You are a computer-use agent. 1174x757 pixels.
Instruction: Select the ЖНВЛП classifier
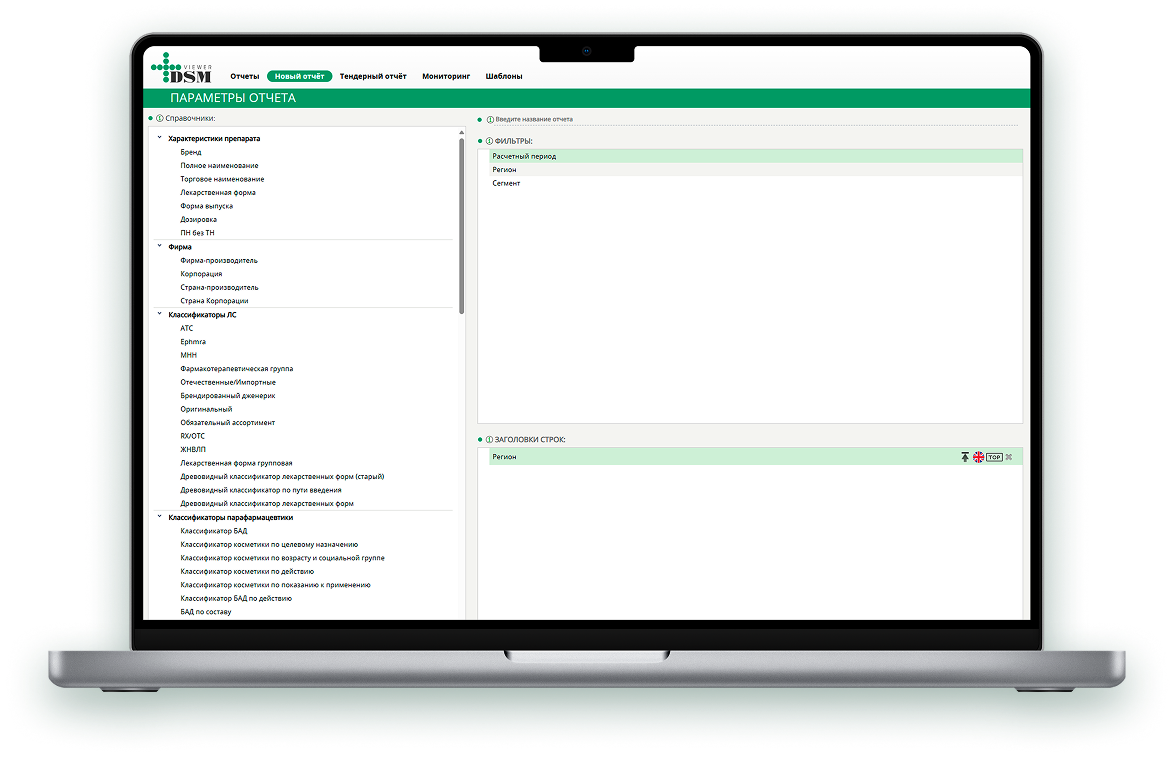(x=192, y=449)
